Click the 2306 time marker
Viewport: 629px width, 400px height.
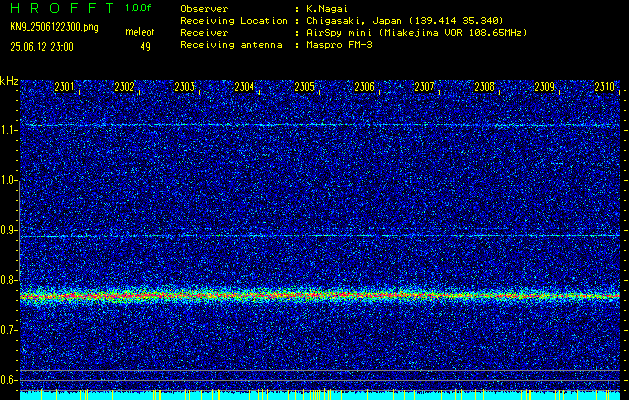[365, 87]
